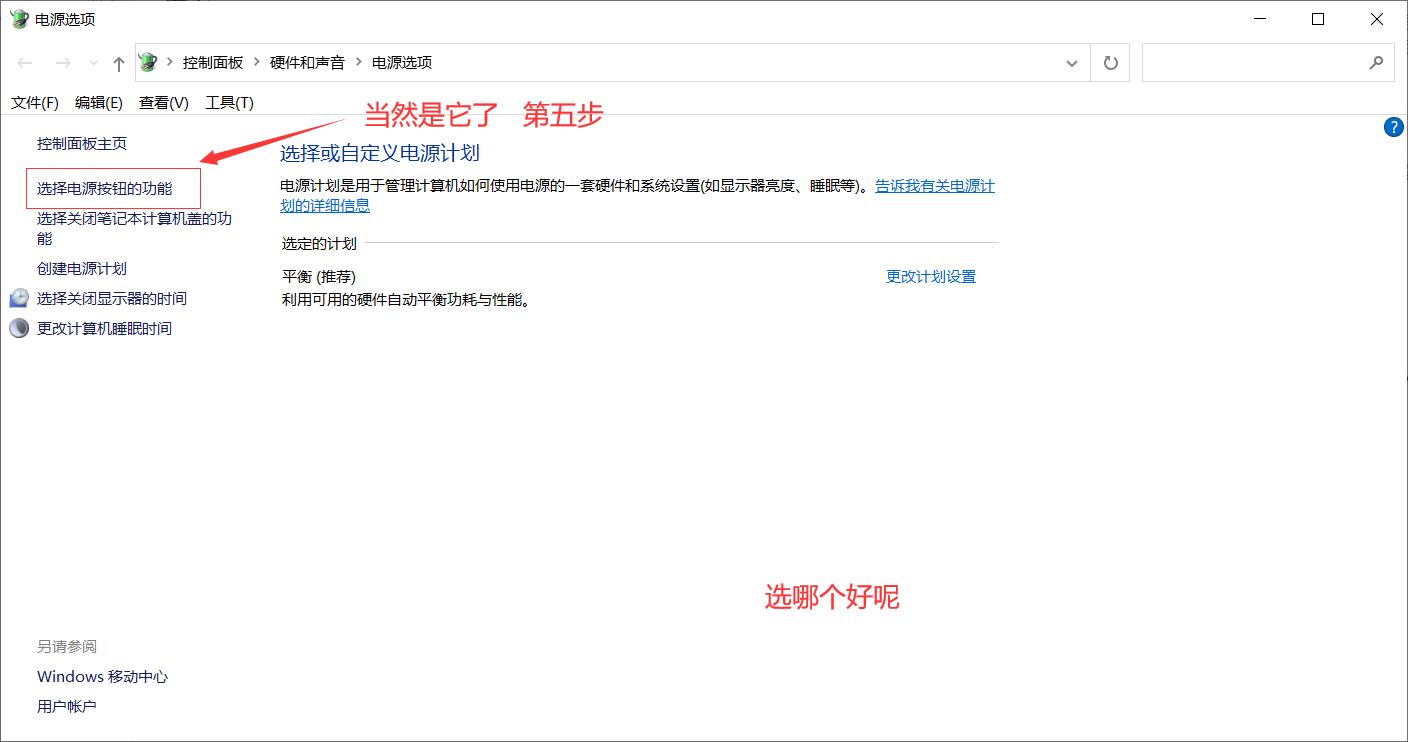Click the refresh icon in the address bar
Image resolution: width=1408 pixels, height=742 pixels.
point(1110,62)
